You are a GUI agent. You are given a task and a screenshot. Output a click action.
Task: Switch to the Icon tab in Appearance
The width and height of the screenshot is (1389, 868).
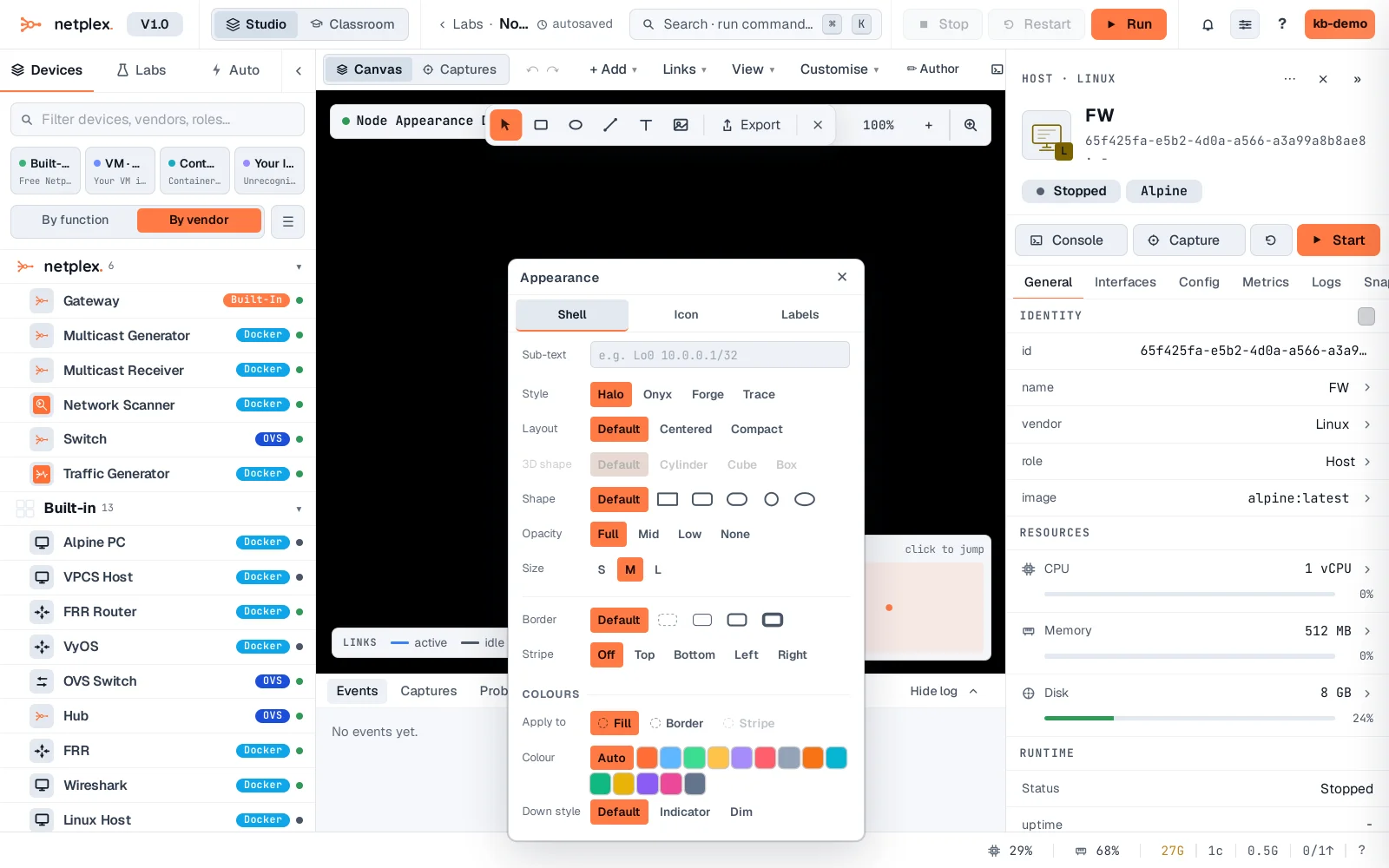(x=686, y=314)
